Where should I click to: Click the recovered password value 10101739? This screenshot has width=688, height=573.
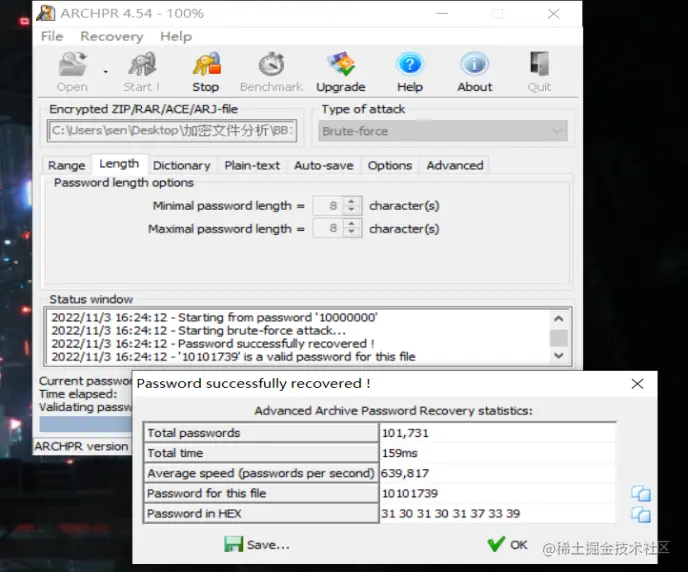(x=410, y=494)
